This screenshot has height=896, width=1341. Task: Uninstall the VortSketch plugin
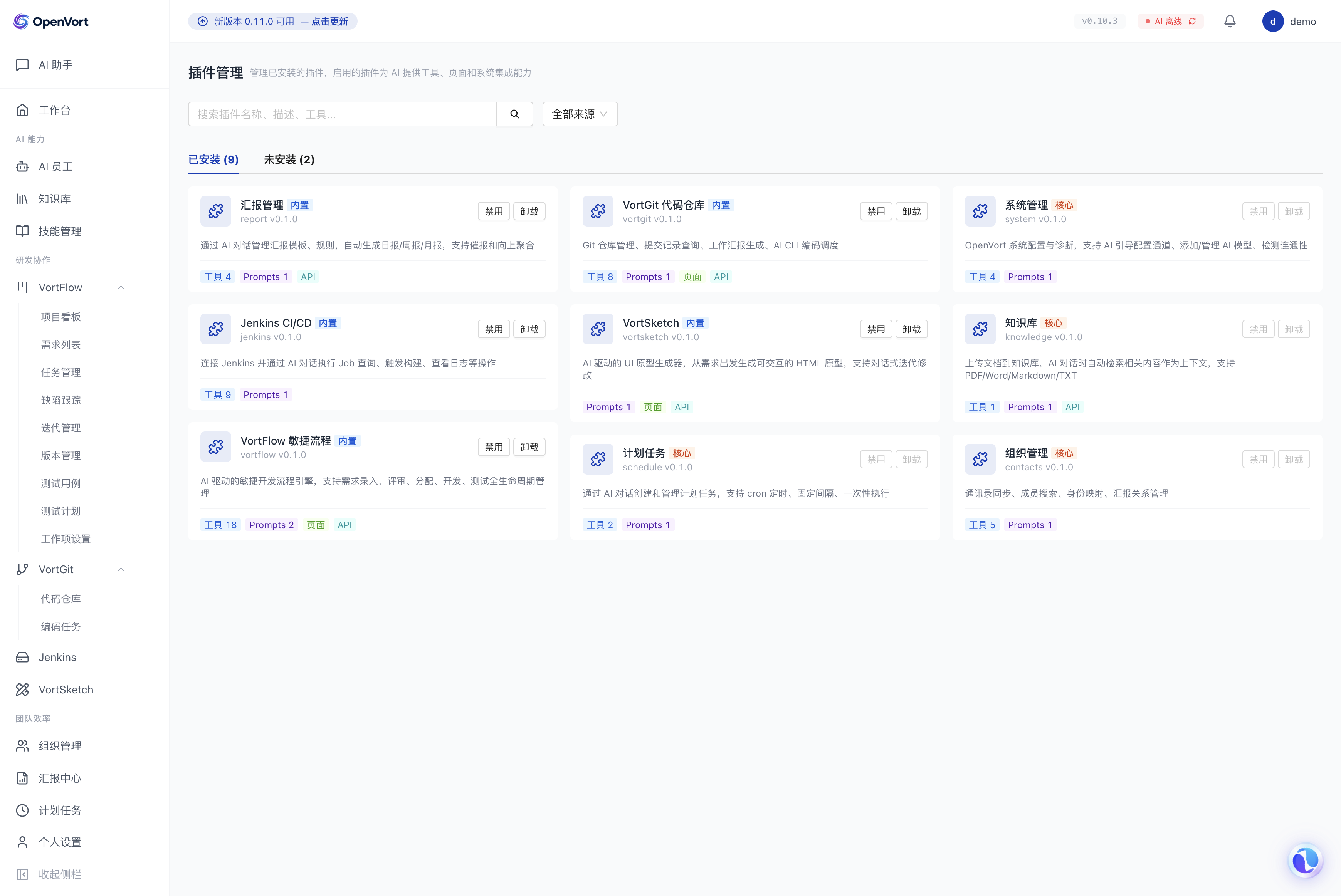point(911,329)
